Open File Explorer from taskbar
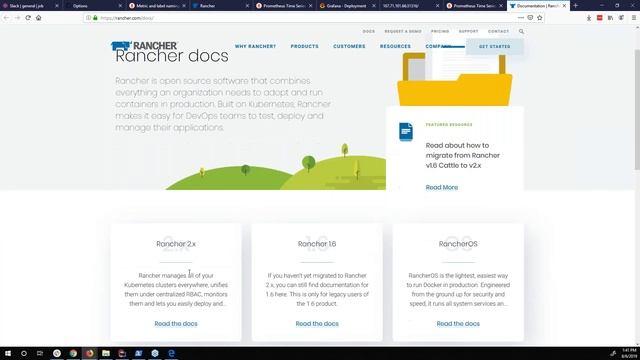Screen dimensions: 640x360 point(106,353)
